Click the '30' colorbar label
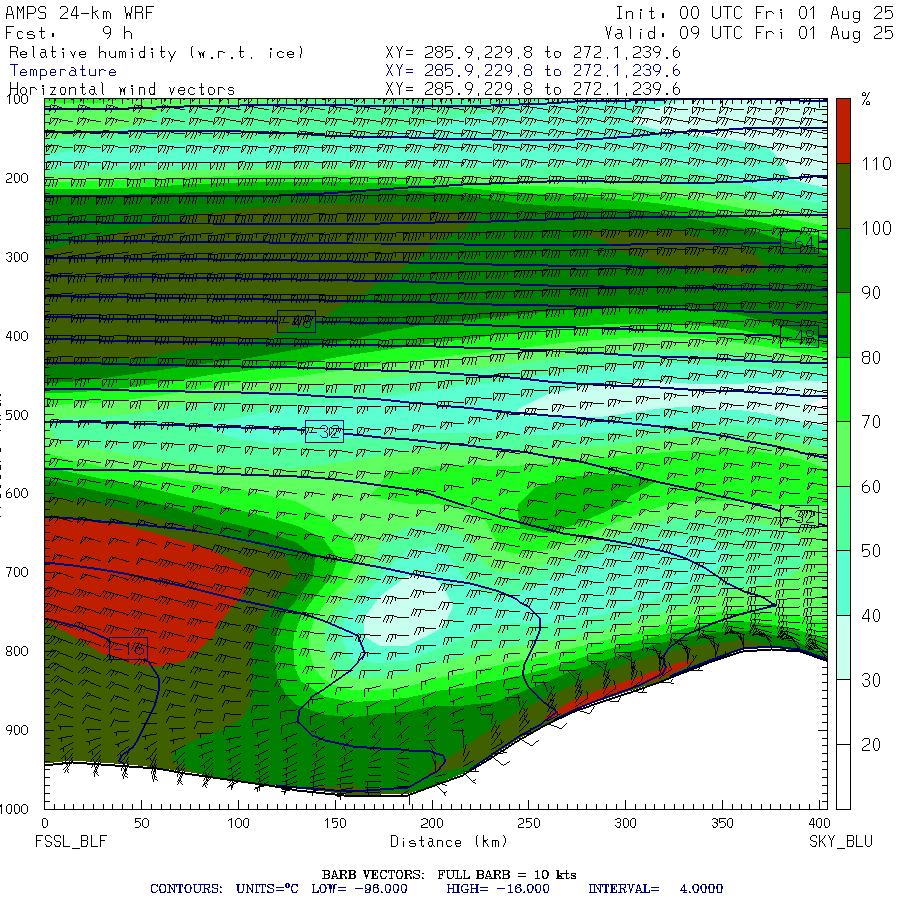The height and width of the screenshot is (900, 900). [871, 681]
